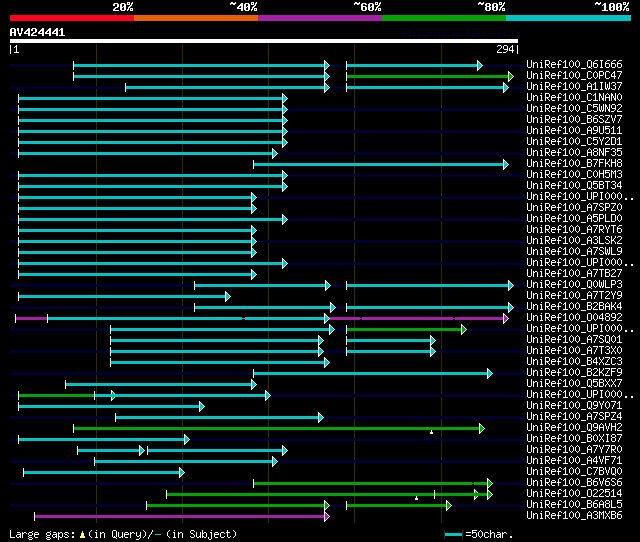Click the UniRef100_B2KZF9 label
Image resolution: width=640 pixels, height=542 pixels.
click(574, 373)
